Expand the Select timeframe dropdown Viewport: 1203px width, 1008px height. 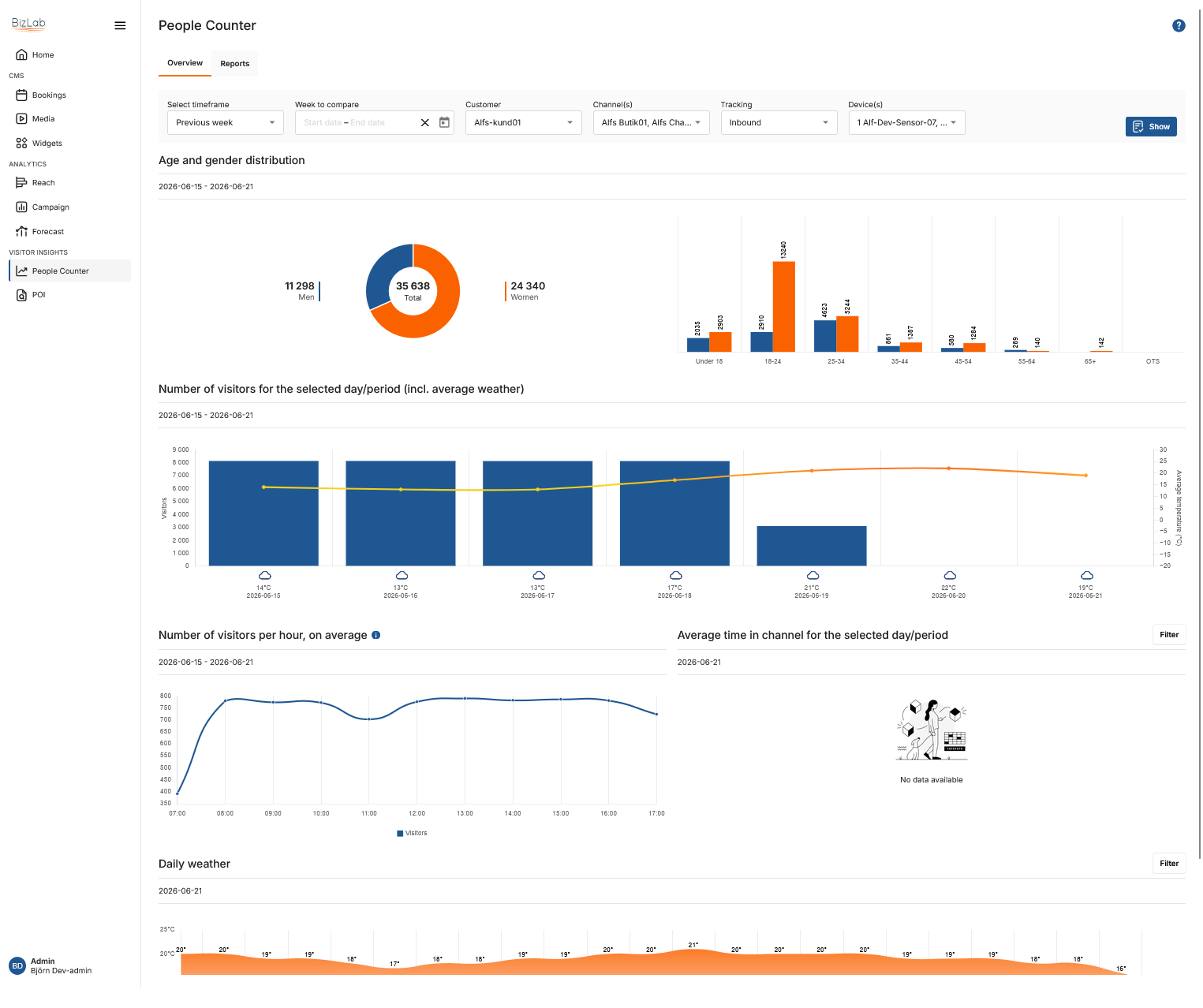coord(226,122)
